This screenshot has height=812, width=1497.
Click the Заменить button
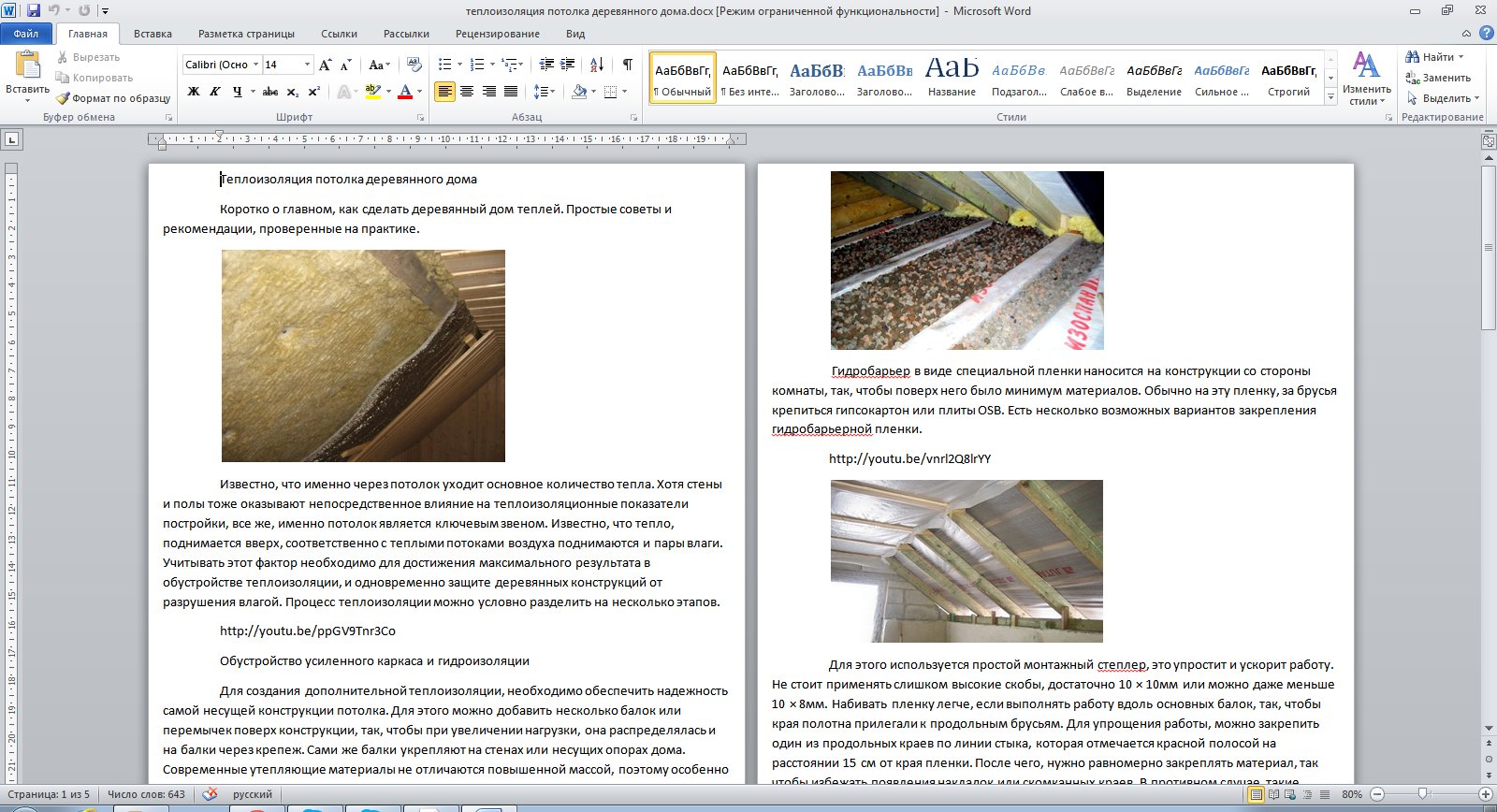[1439, 78]
